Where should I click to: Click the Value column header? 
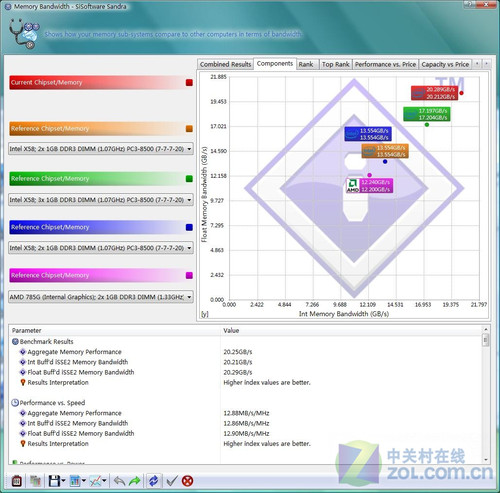click(351, 330)
